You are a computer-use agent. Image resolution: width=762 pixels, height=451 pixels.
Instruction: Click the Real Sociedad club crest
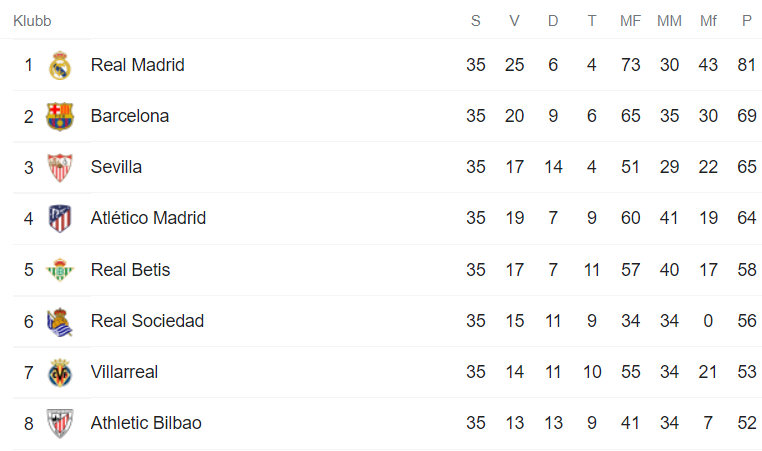(60, 321)
